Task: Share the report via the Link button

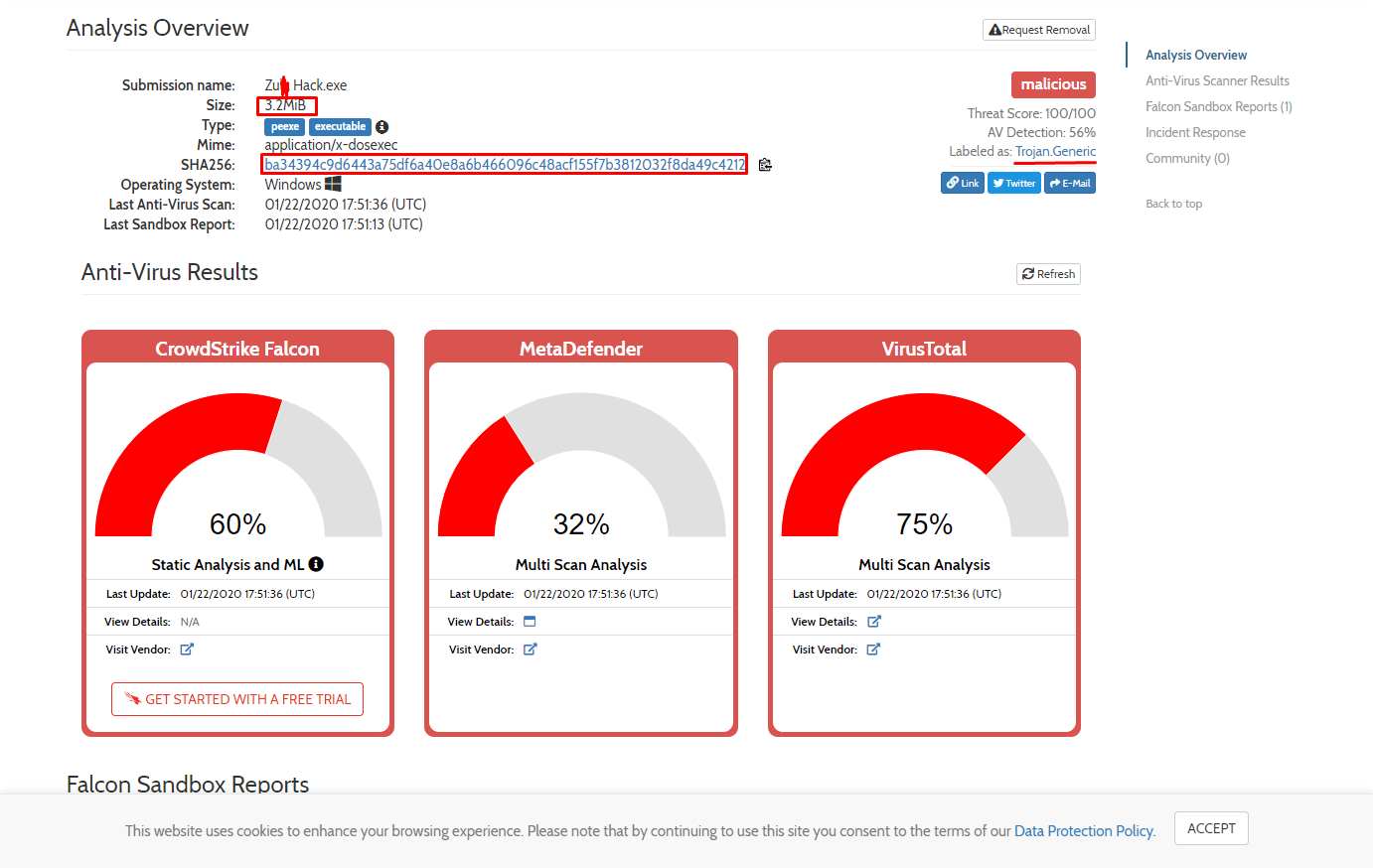Action: click(963, 183)
